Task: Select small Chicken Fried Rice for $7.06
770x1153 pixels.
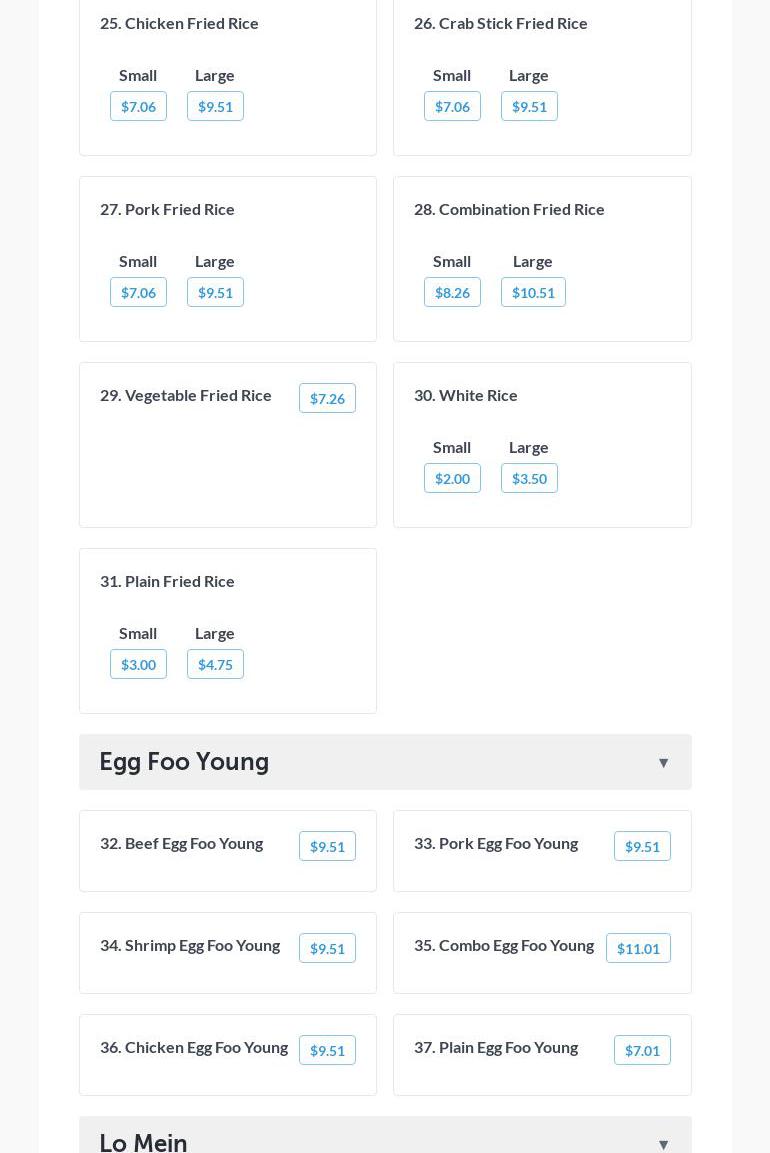Action: pos(138,107)
